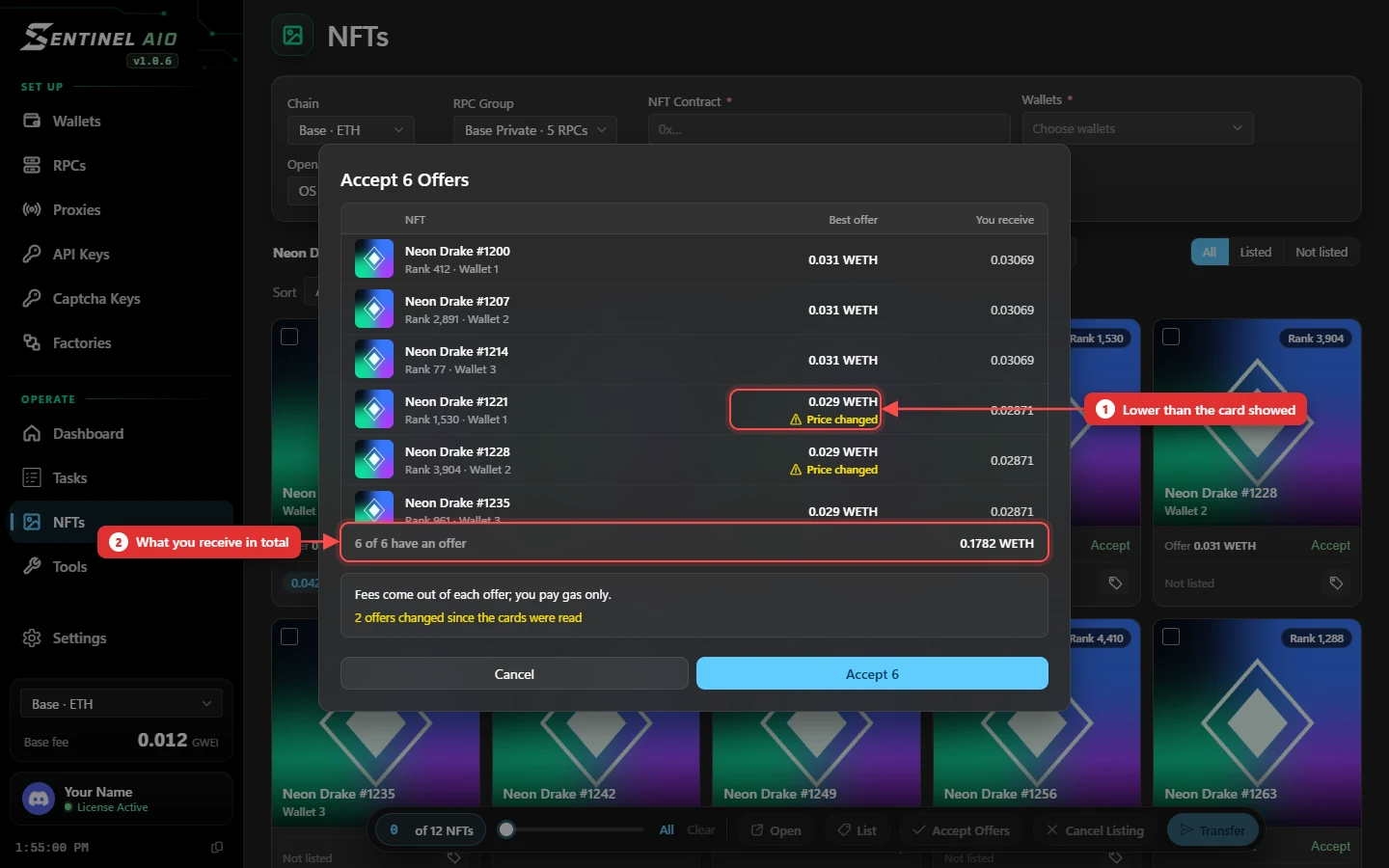
Task: Expand the Chain dropdown in the filter form
Action: 351,130
